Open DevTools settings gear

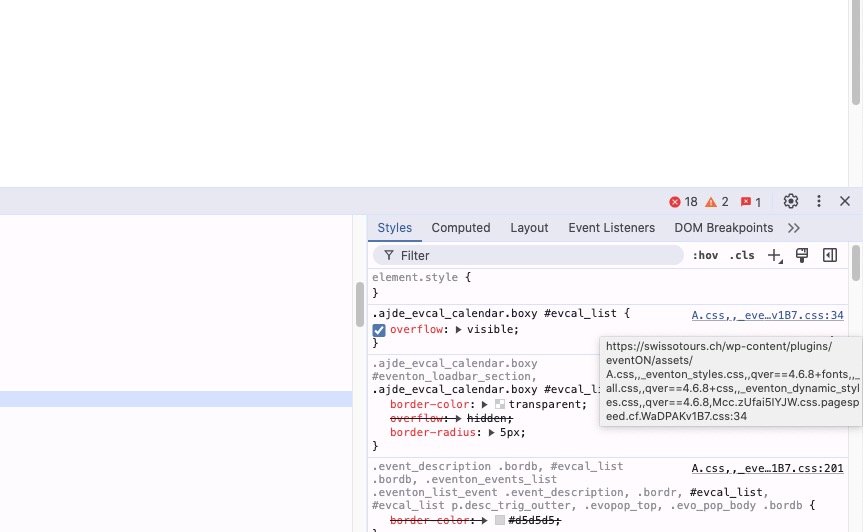(x=791, y=201)
